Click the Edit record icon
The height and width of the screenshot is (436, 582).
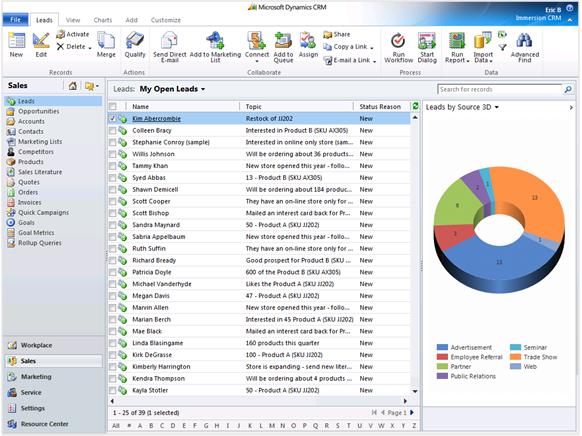tap(41, 40)
